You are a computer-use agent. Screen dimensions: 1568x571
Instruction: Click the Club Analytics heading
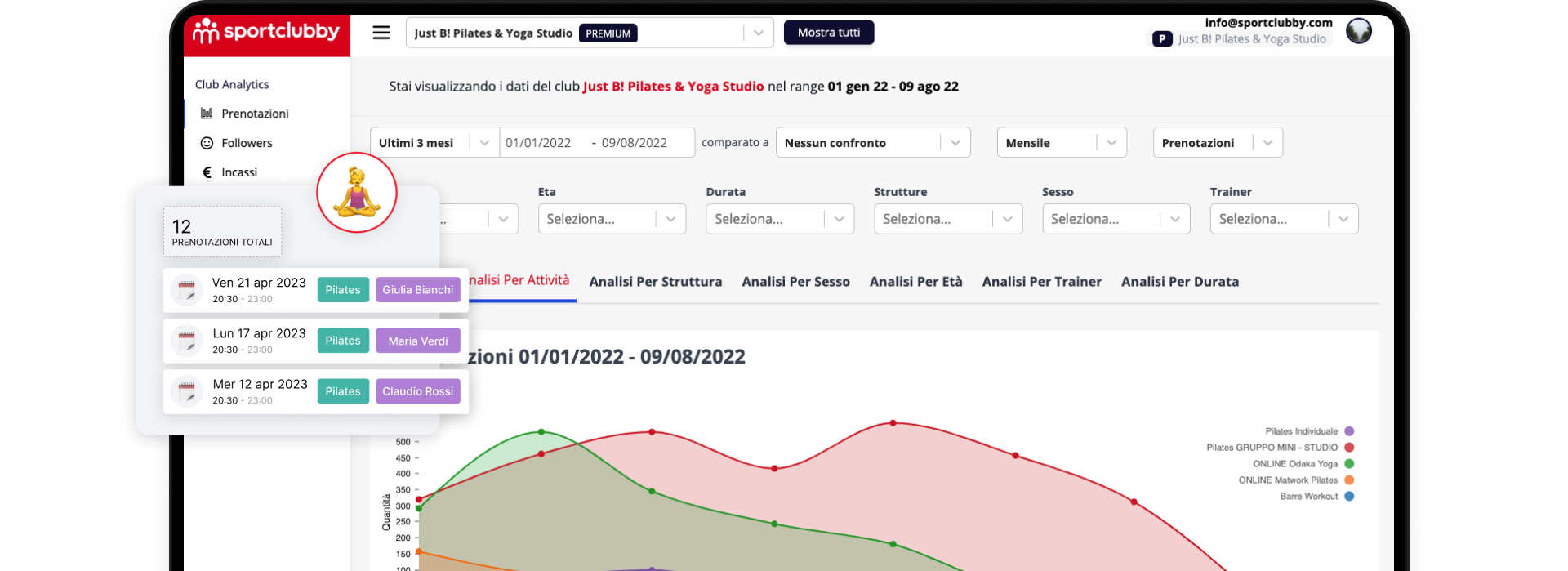232,84
